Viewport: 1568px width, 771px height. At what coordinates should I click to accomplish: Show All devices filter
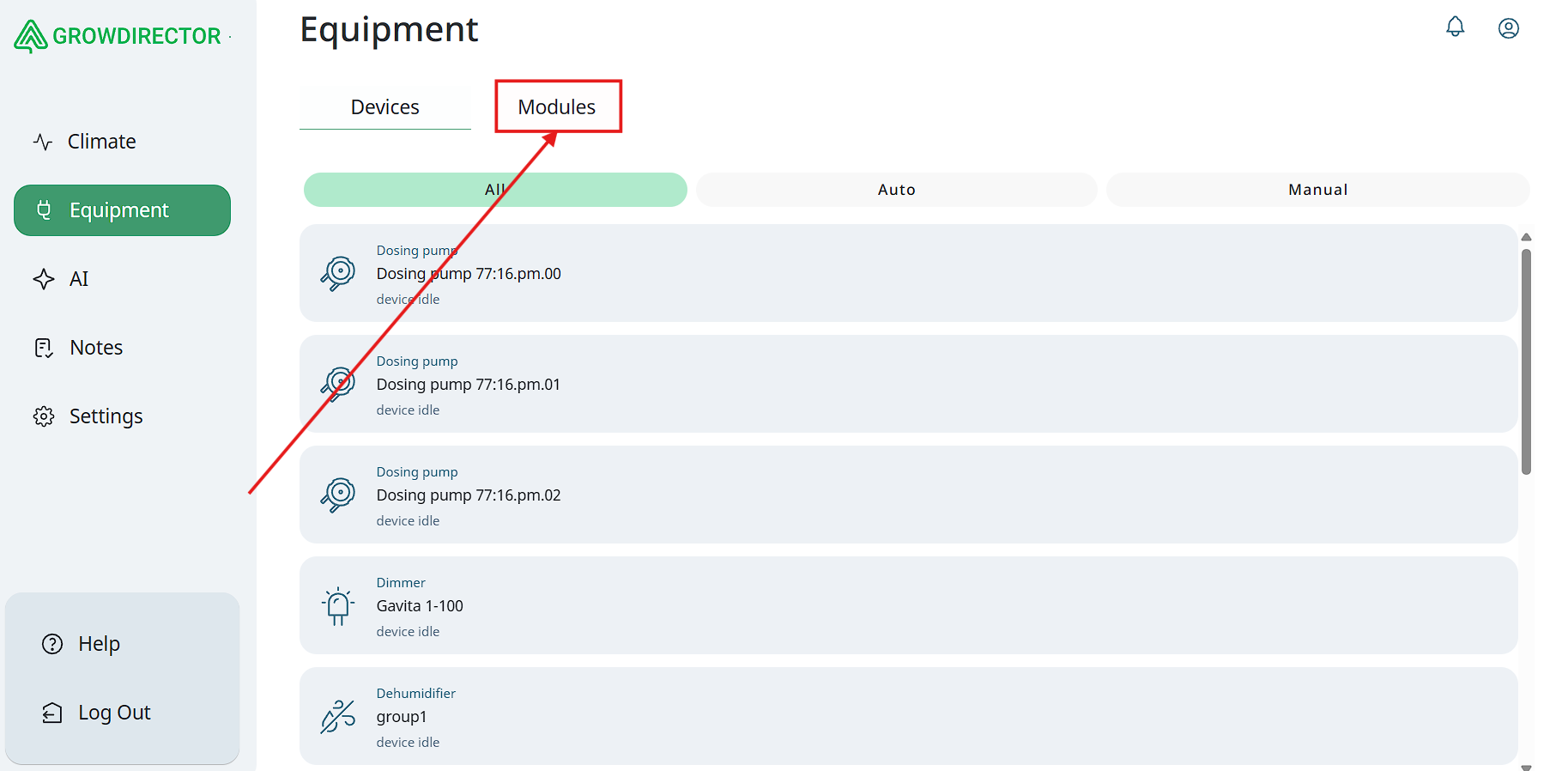495,190
